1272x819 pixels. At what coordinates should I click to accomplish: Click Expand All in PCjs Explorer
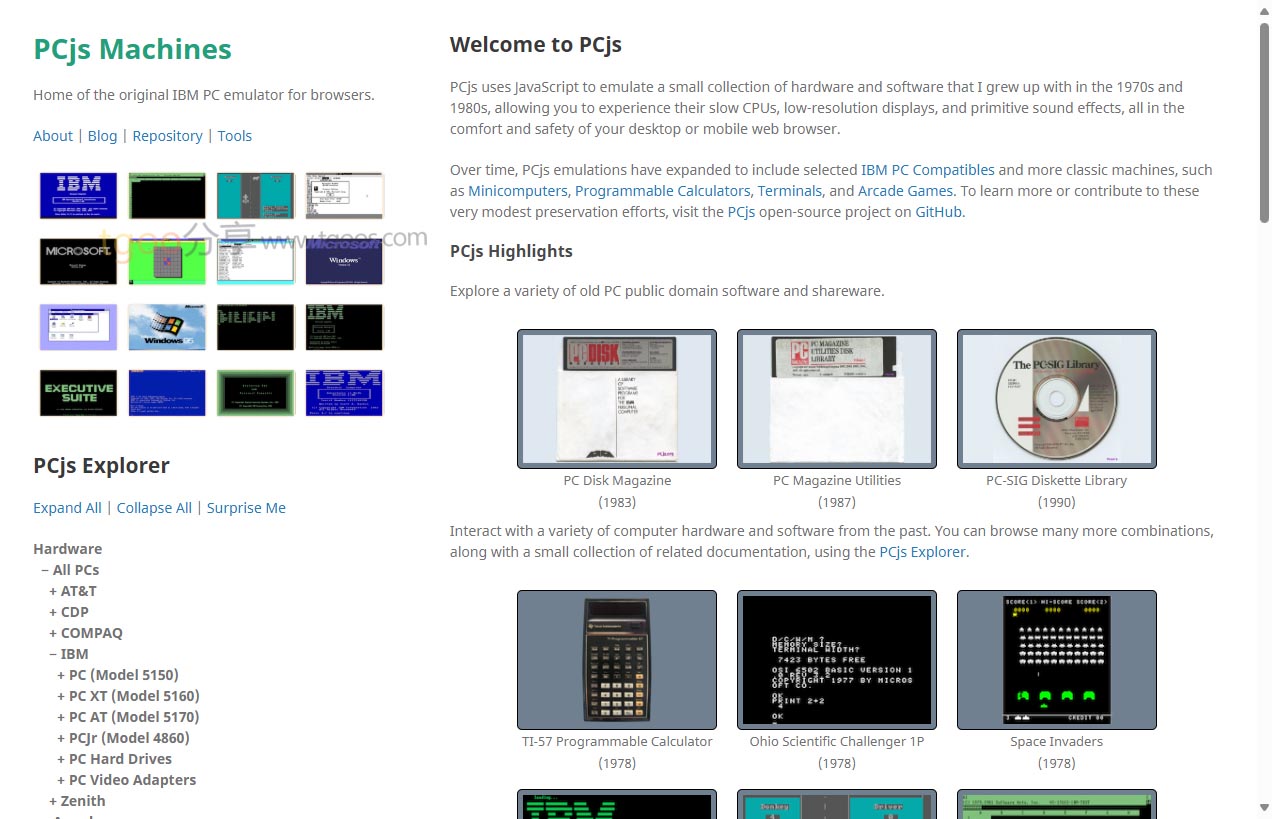(67, 508)
